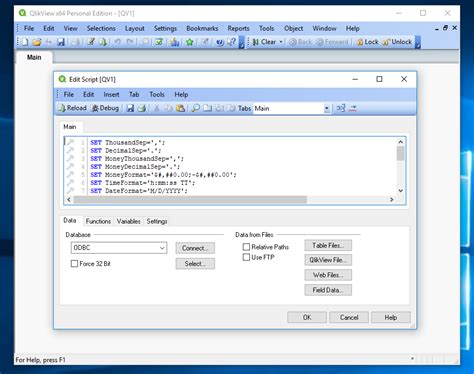Click the QlikView File... button
The image size is (474, 374).
tap(328, 260)
